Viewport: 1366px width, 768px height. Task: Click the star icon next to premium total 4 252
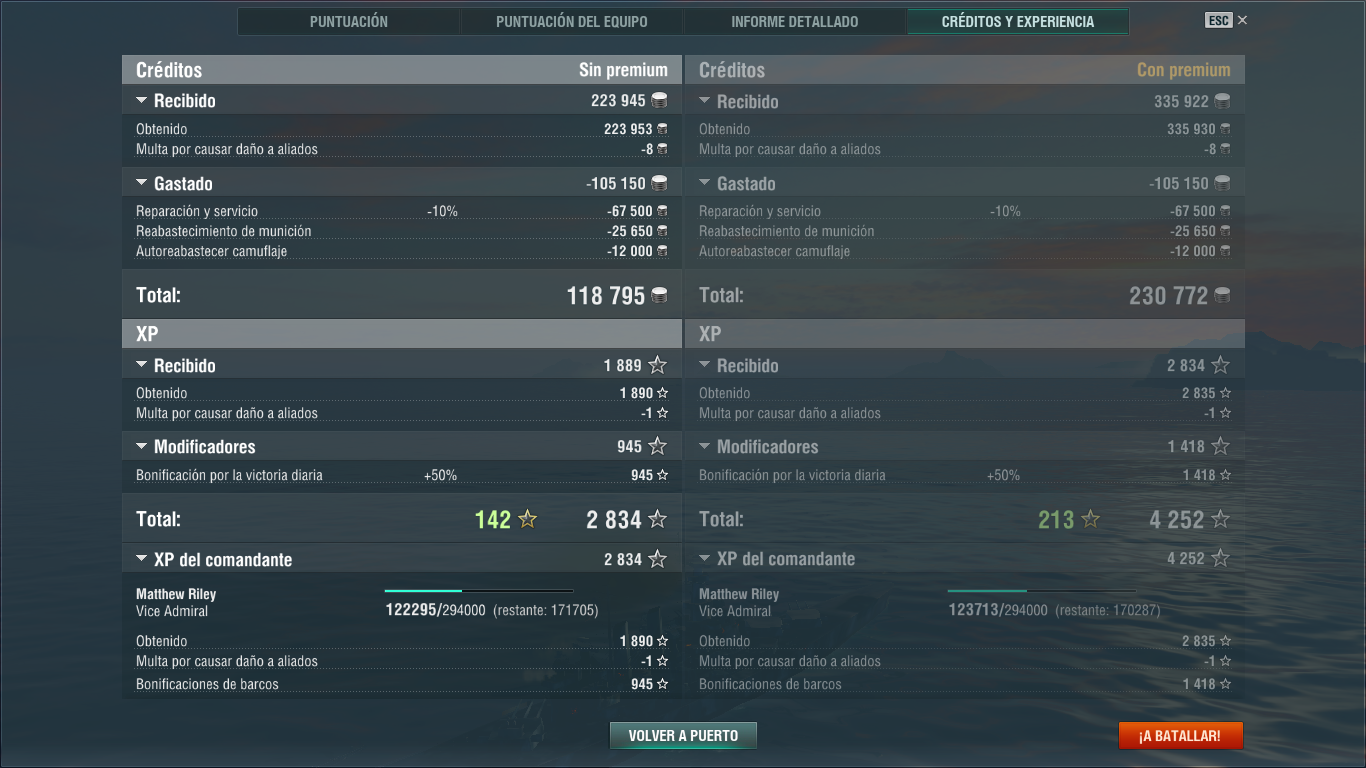click(1220, 519)
